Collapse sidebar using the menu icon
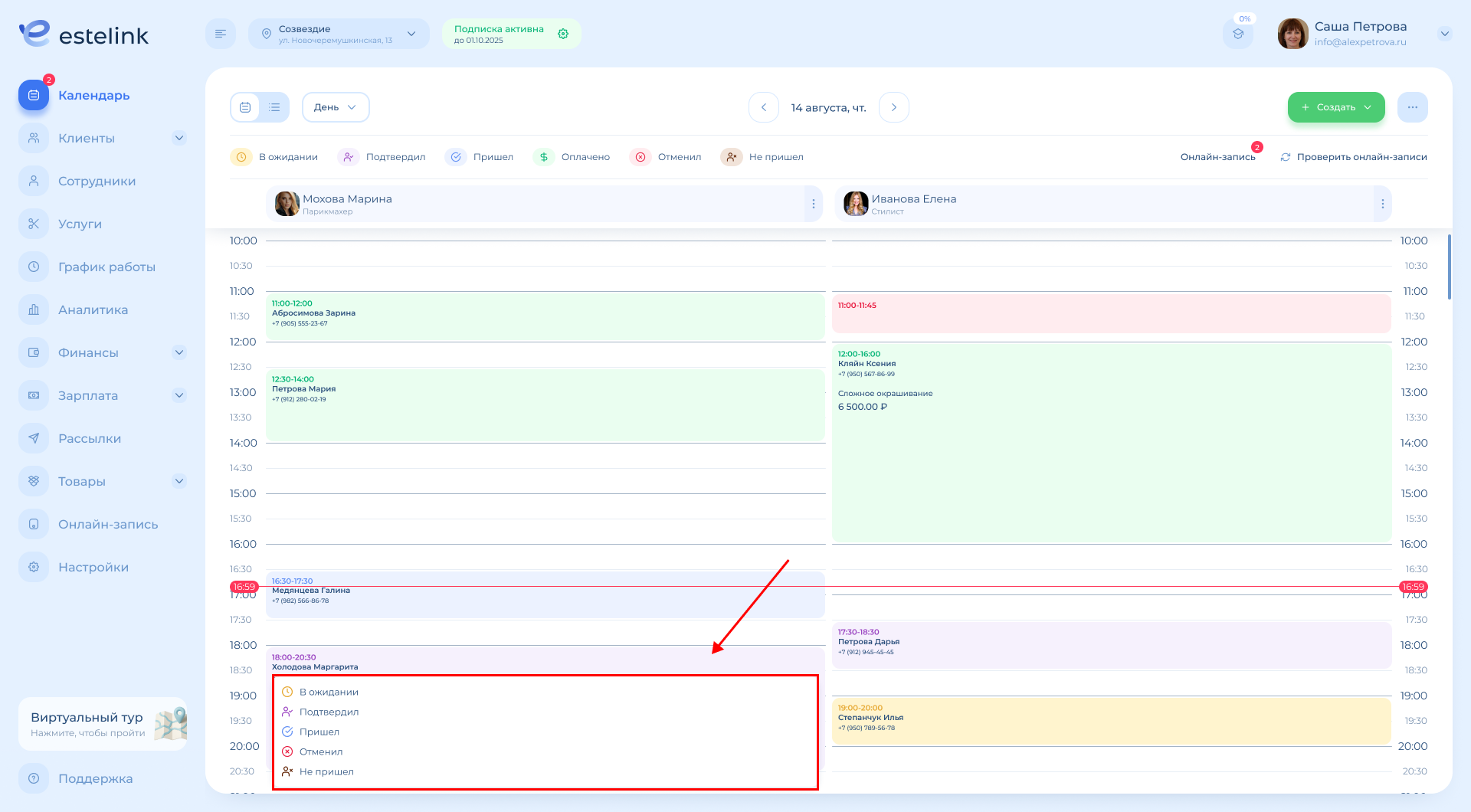 click(221, 34)
